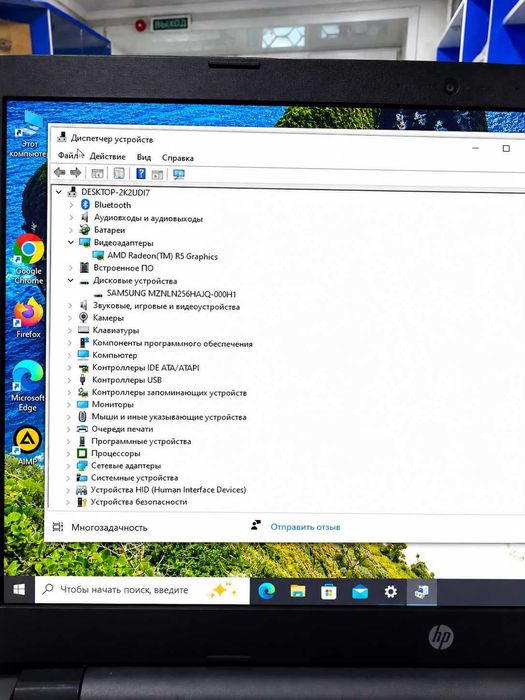Maximize the Диспетчер устройств window
Image resolution: width=525 pixels, height=700 pixels.
506,148
